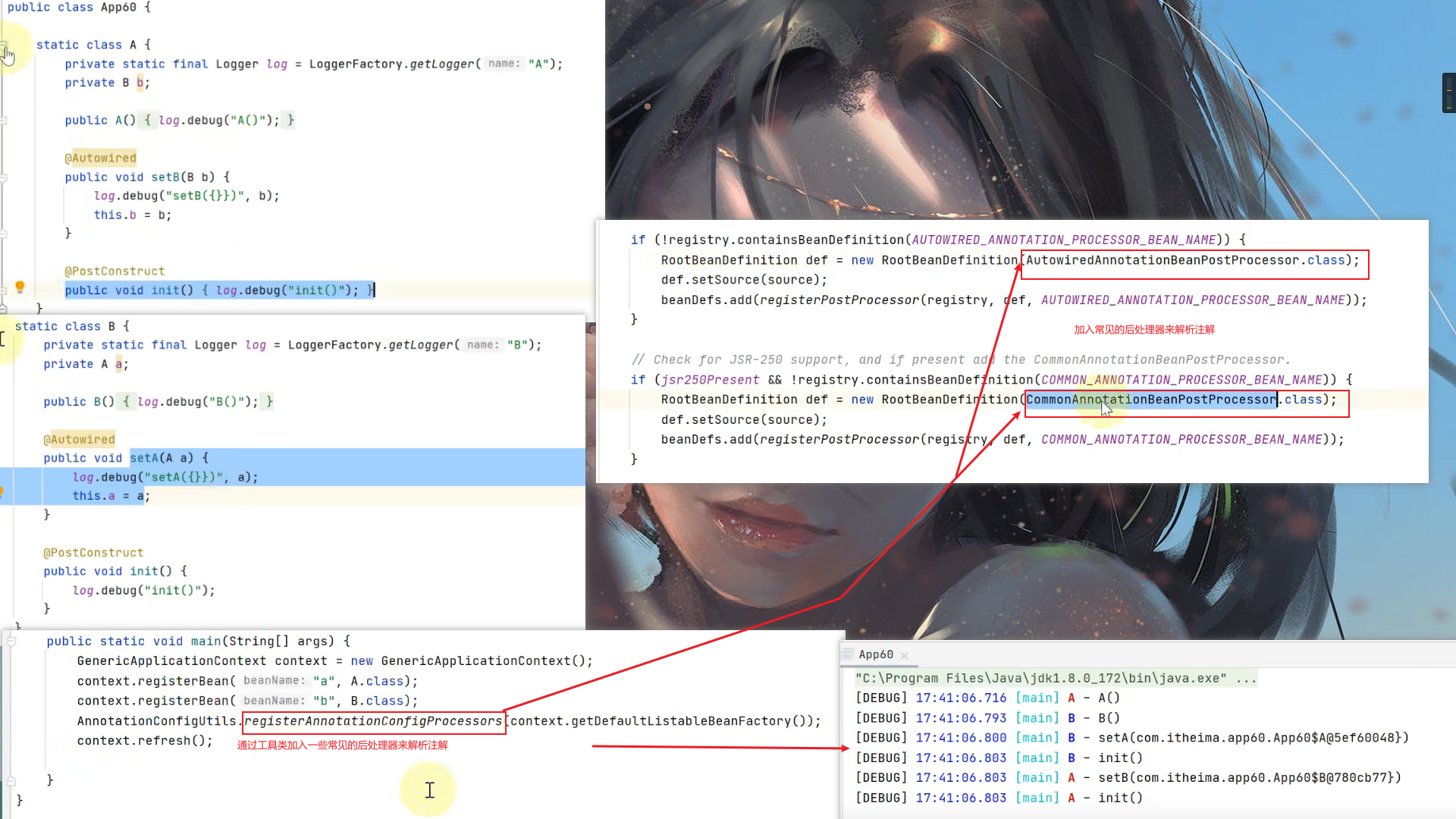Click the registerAnnotationConfigProcessors method call

pos(373,721)
